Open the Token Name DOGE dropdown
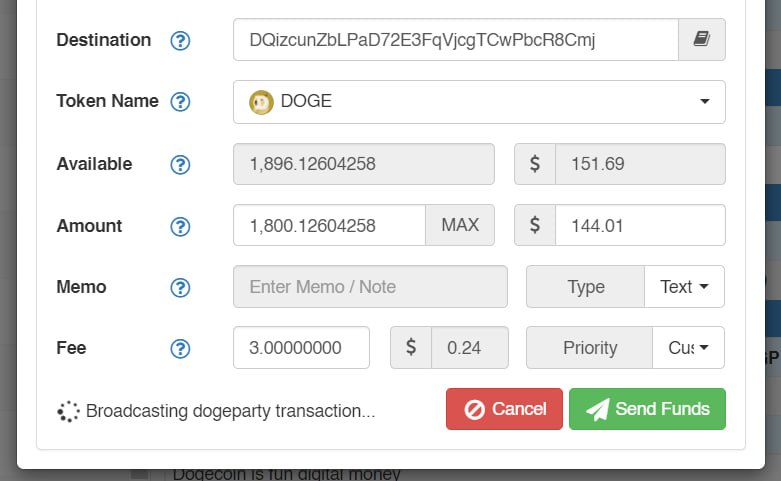The width and height of the screenshot is (781, 481). [x=479, y=102]
